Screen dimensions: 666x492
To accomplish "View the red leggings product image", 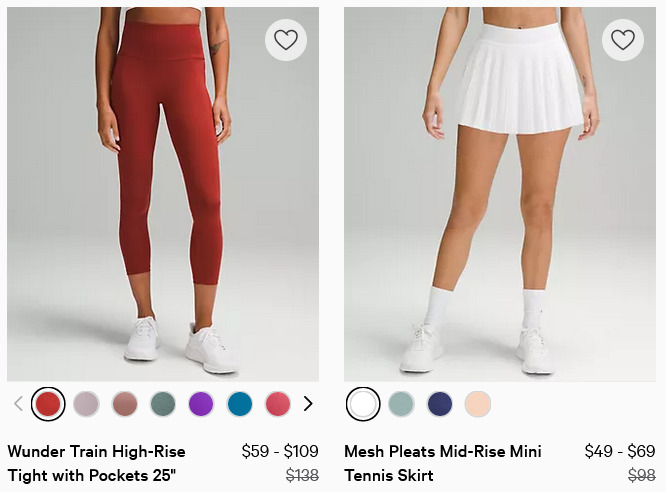I will point(163,194).
